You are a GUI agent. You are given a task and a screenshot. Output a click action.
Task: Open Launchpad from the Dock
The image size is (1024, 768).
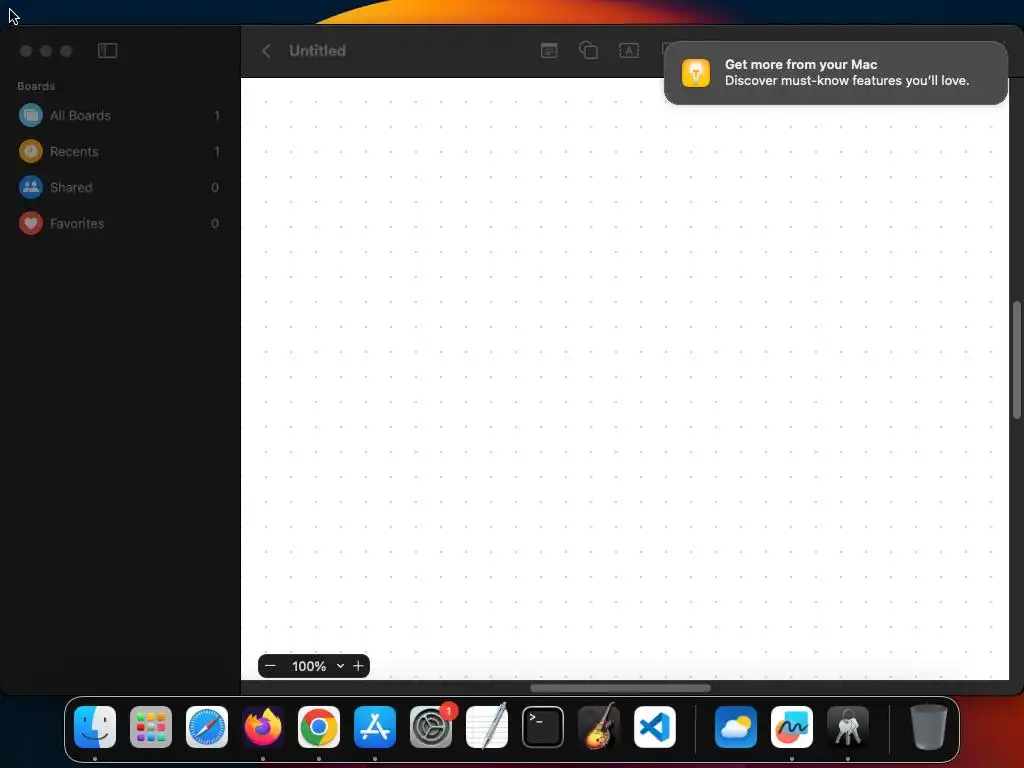[x=151, y=727]
